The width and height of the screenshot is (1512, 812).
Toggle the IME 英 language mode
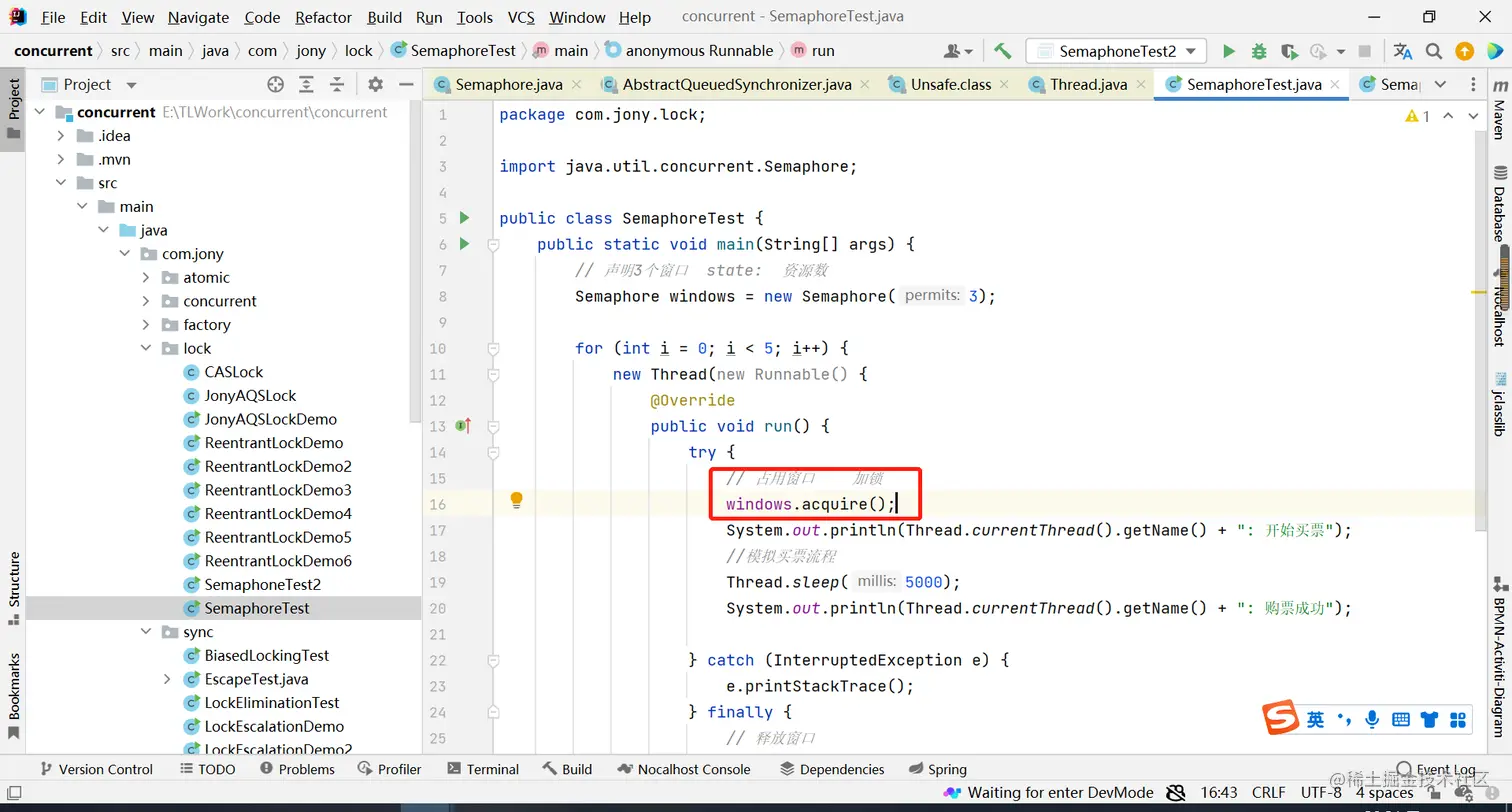coord(1315,719)
